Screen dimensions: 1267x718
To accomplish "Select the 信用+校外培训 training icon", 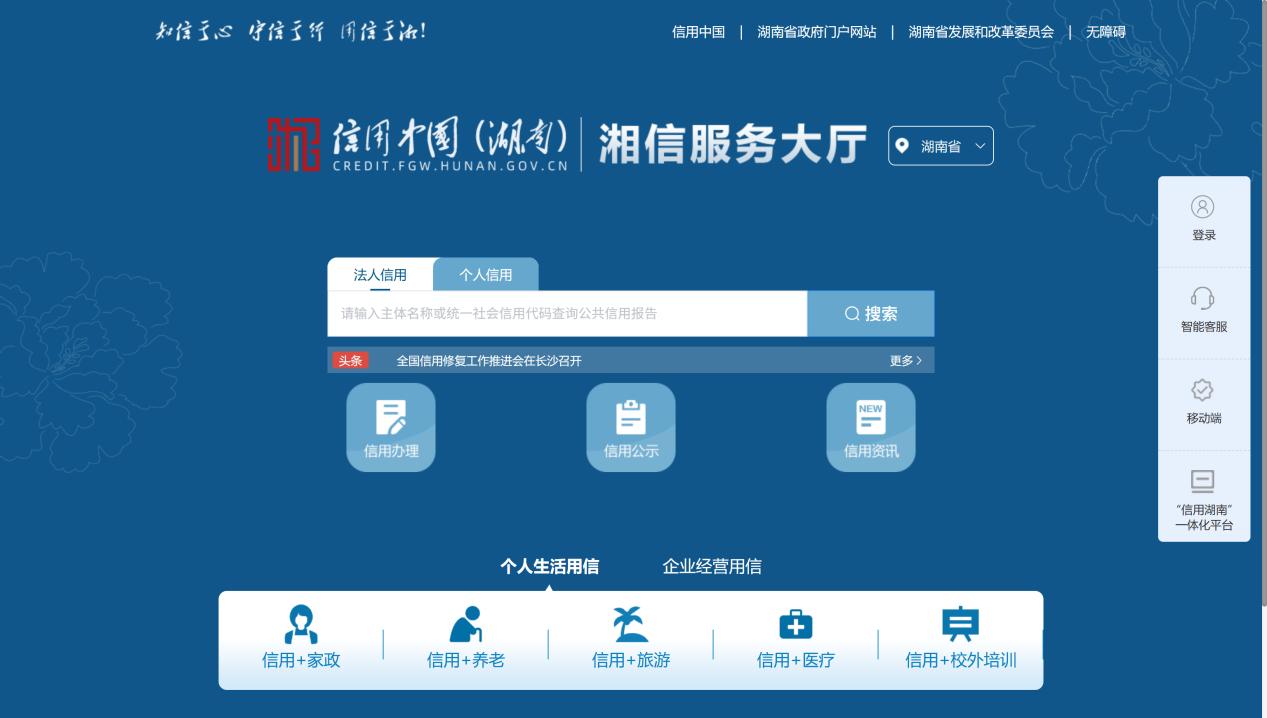I will coord(960,638).
